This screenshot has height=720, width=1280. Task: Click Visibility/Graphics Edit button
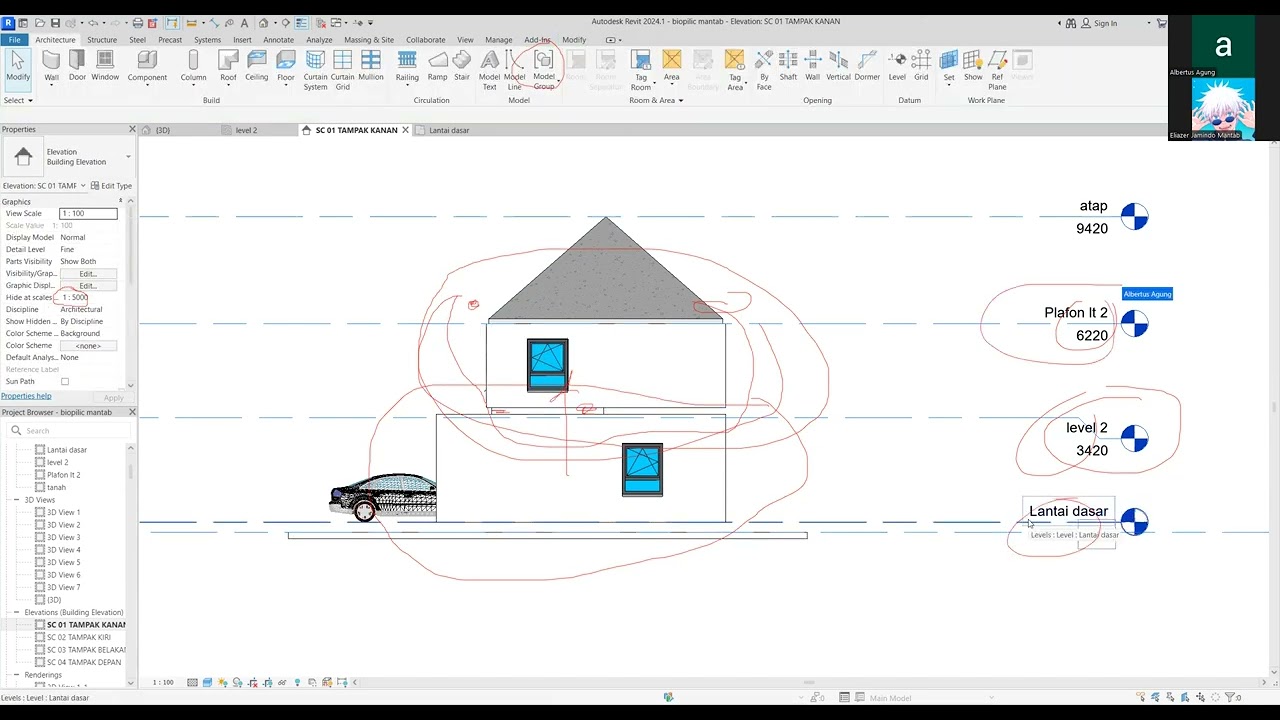[88, 274]
